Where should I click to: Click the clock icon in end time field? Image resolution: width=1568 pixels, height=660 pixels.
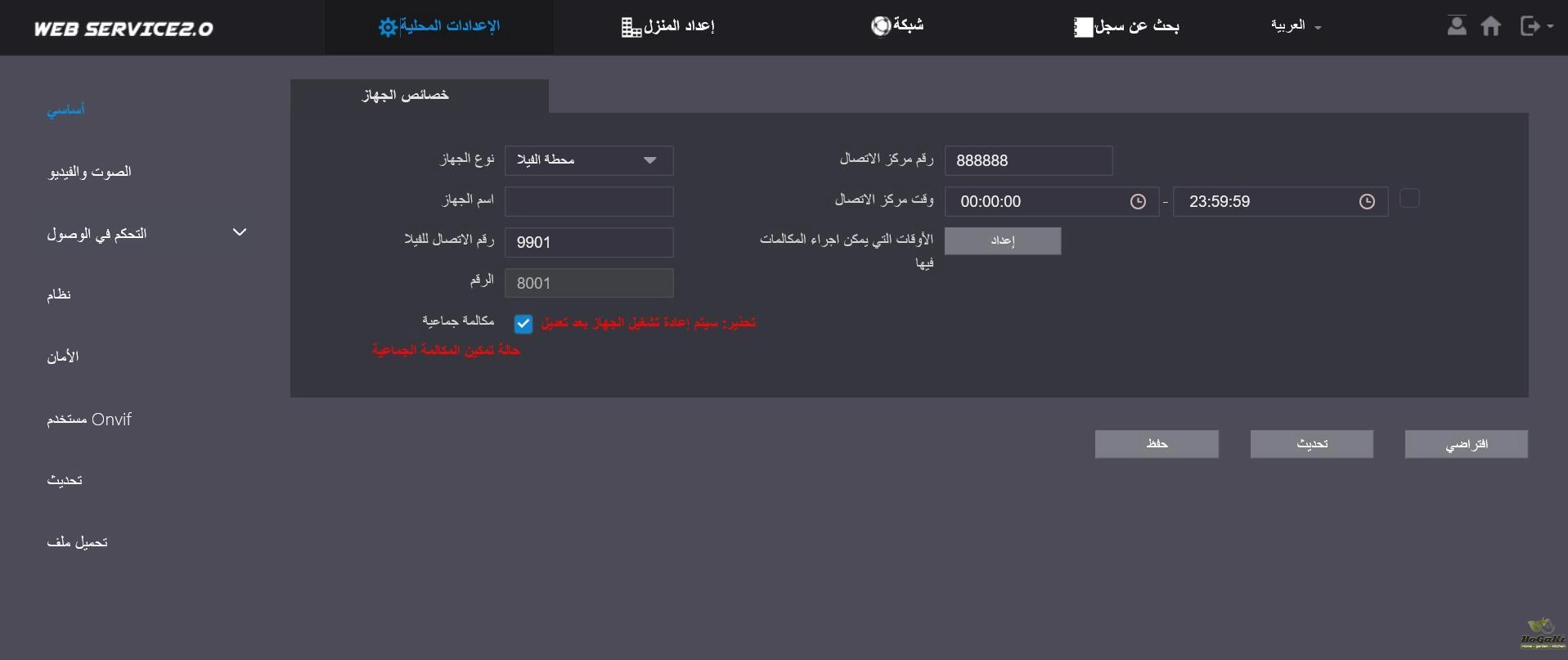pyautogui.click(x=1367, y=202)
